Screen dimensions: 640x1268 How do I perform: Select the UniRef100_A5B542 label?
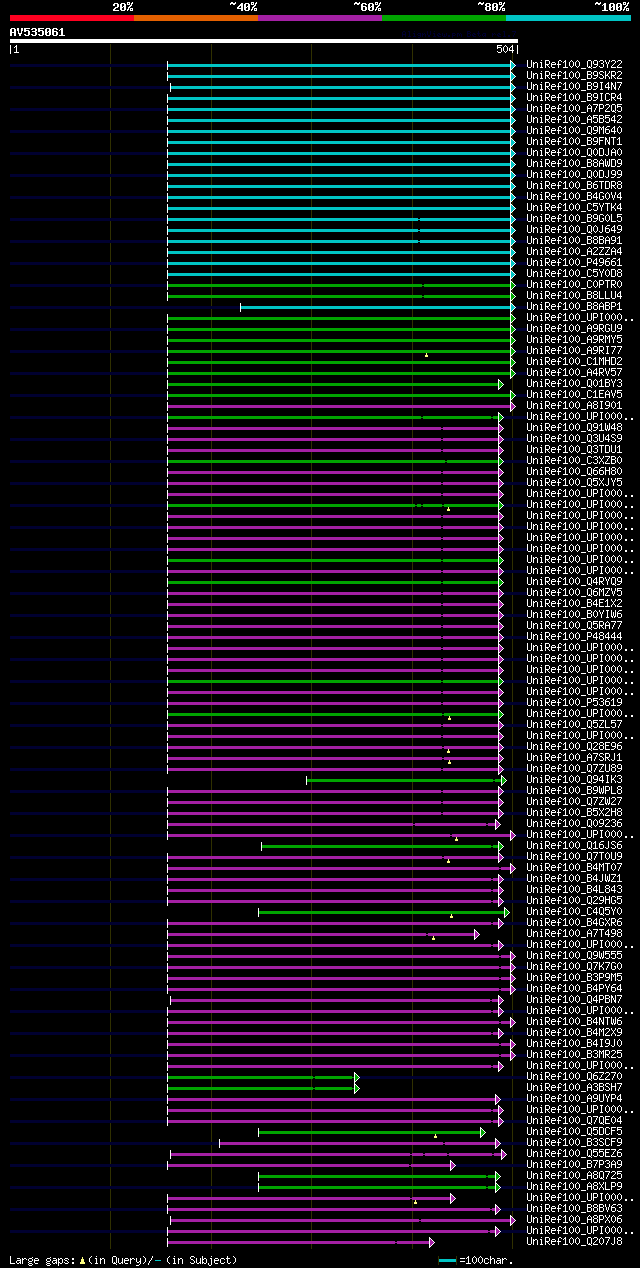574,119
